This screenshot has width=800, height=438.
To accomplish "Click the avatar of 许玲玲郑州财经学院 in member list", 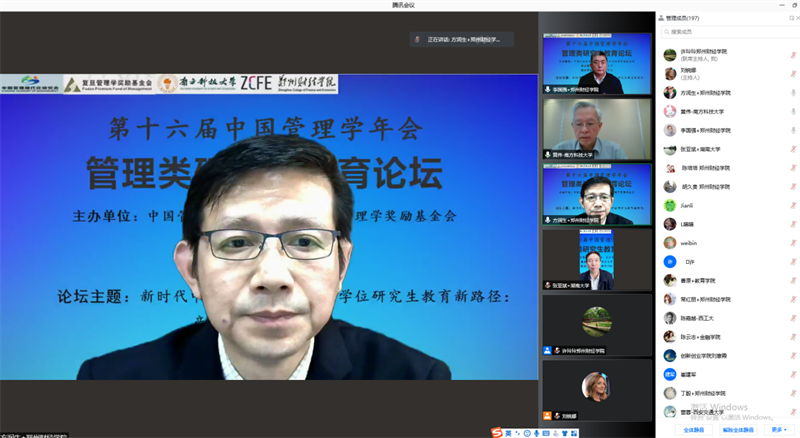I will point(669,54).
